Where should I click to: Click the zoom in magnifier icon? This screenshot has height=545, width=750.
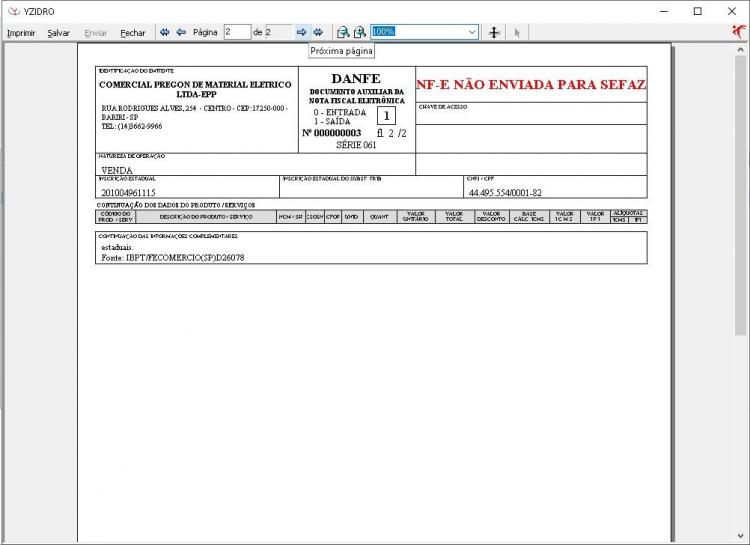pos(360,32)
